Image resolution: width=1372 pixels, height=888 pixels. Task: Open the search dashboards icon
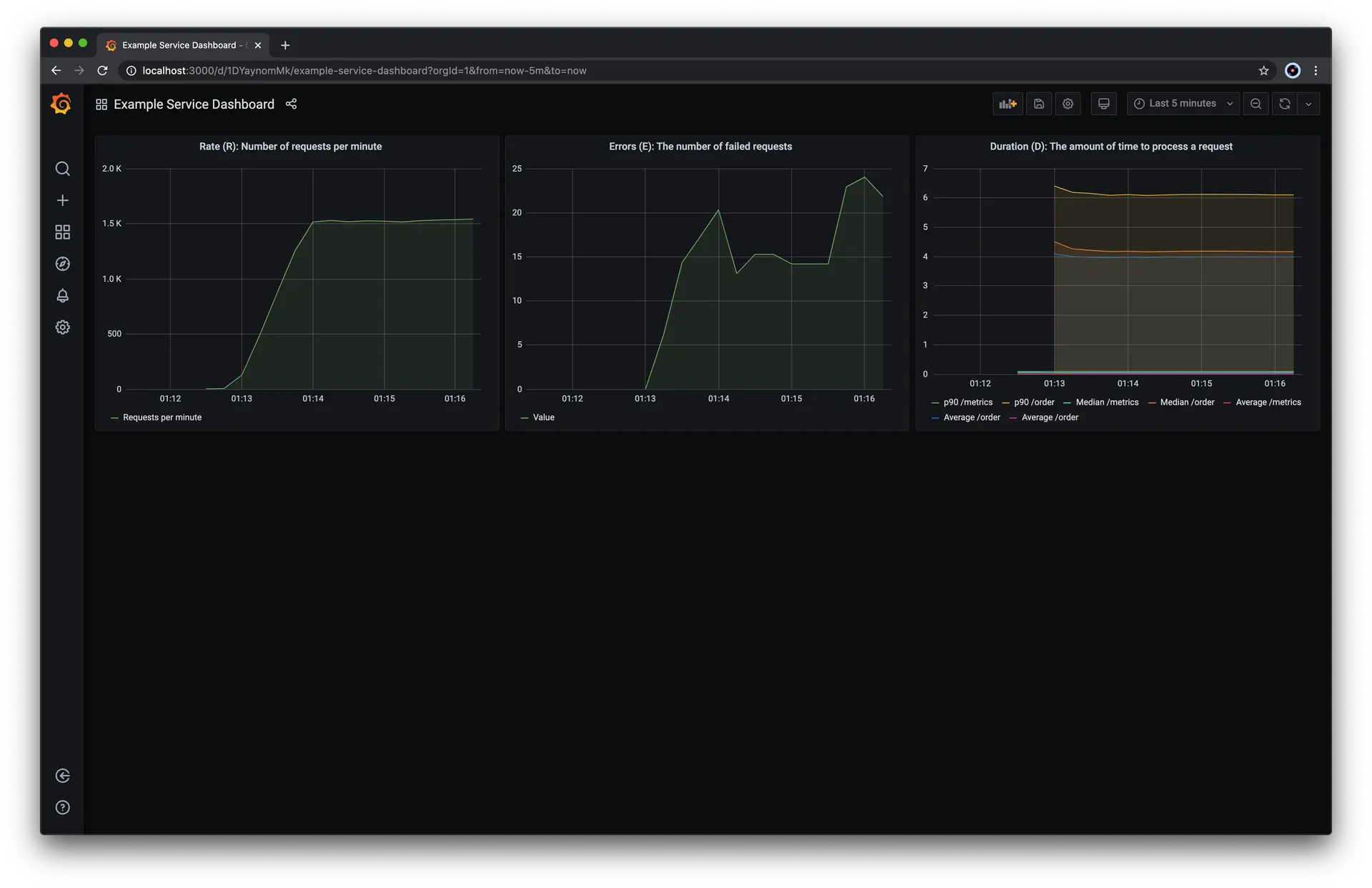tap(63, 169)
